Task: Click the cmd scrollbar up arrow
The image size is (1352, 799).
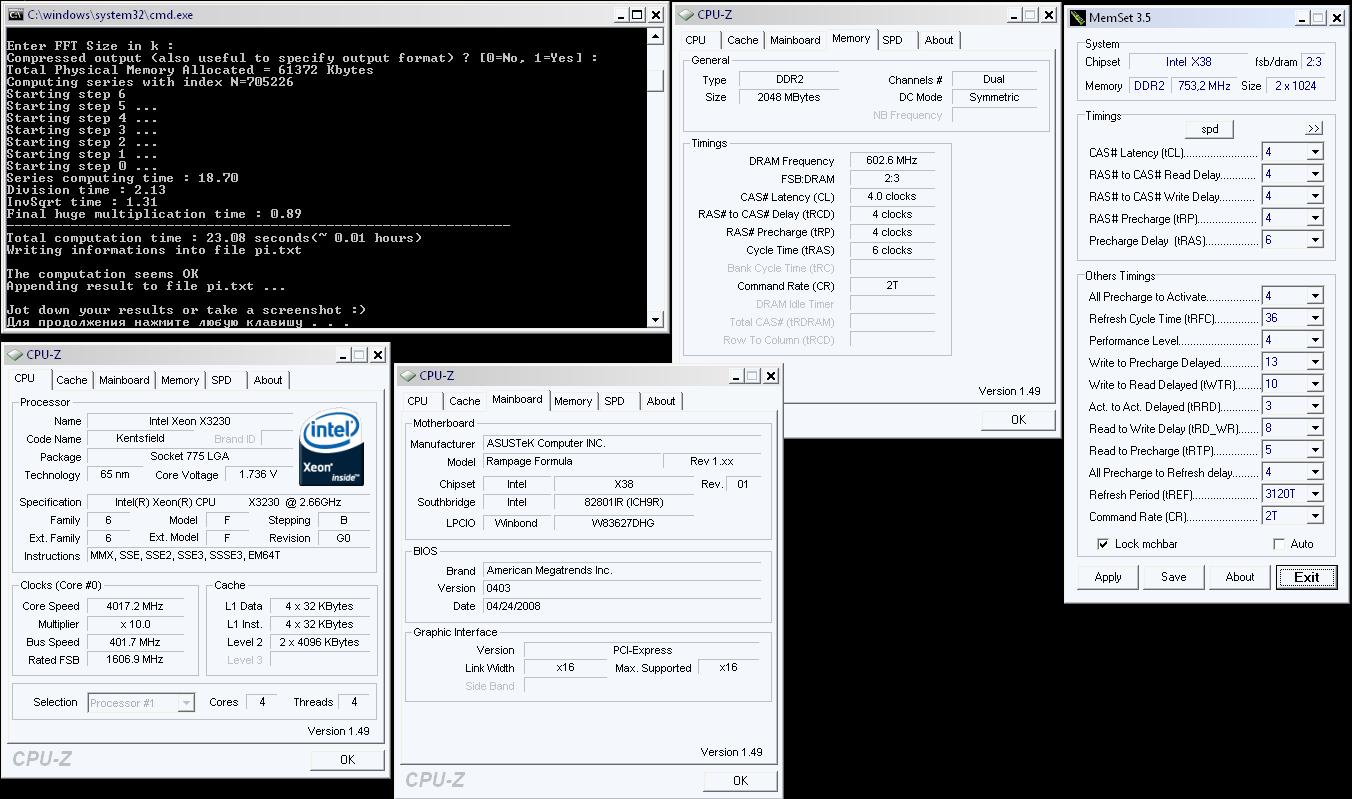Action: click(655, 36)
